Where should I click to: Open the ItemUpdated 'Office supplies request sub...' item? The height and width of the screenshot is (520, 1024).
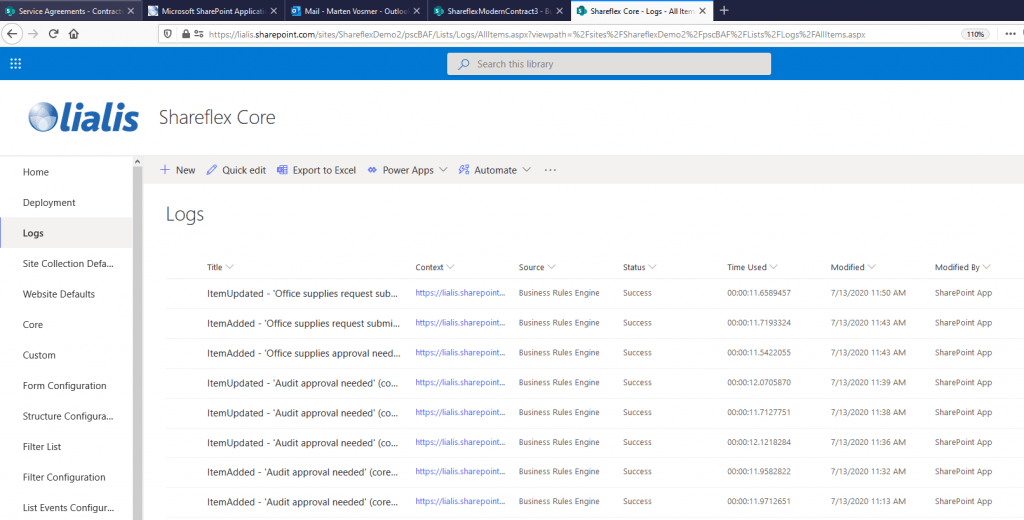(x=302, y=293)
